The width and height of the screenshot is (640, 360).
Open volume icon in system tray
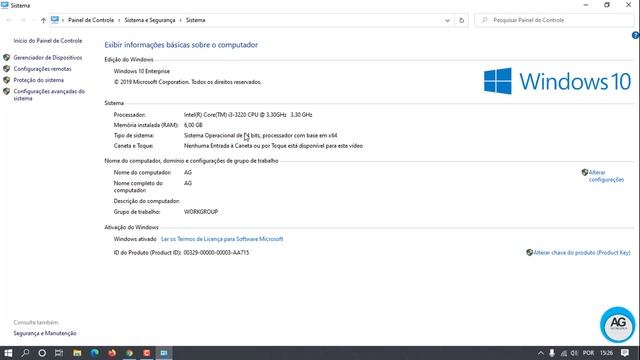(x=574, y=353)
